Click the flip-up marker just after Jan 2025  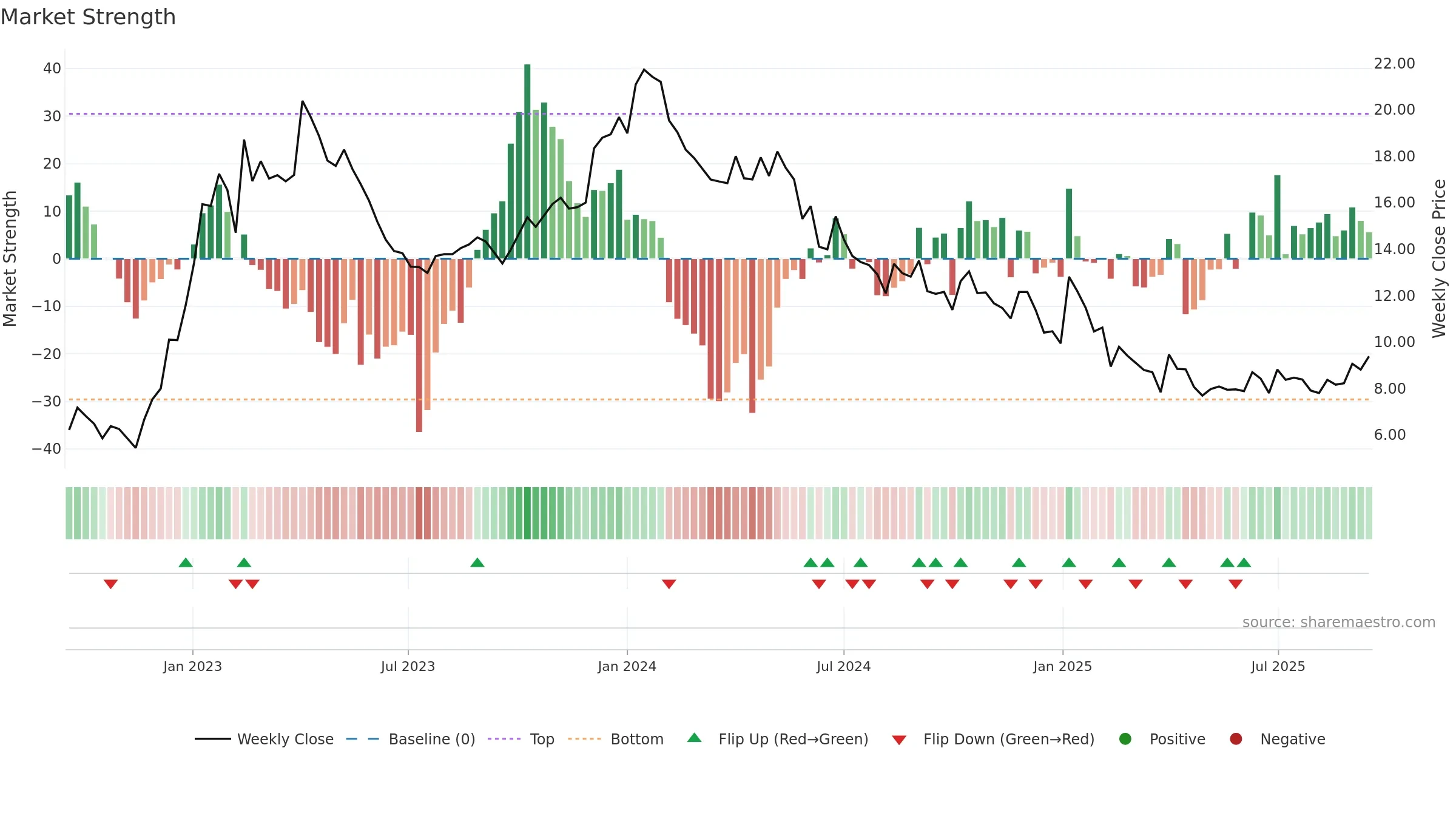[x=1069, y=562]
